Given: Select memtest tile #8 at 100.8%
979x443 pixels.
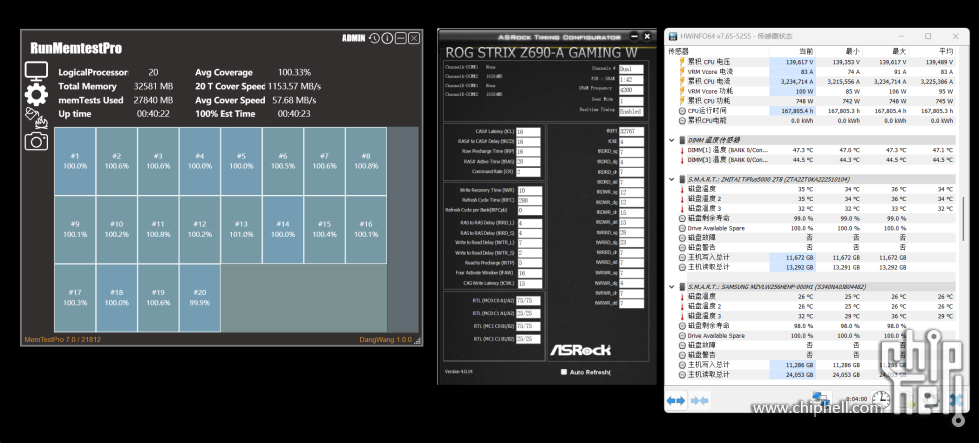Looking at the screenshot, I should (x=366, y=162).
